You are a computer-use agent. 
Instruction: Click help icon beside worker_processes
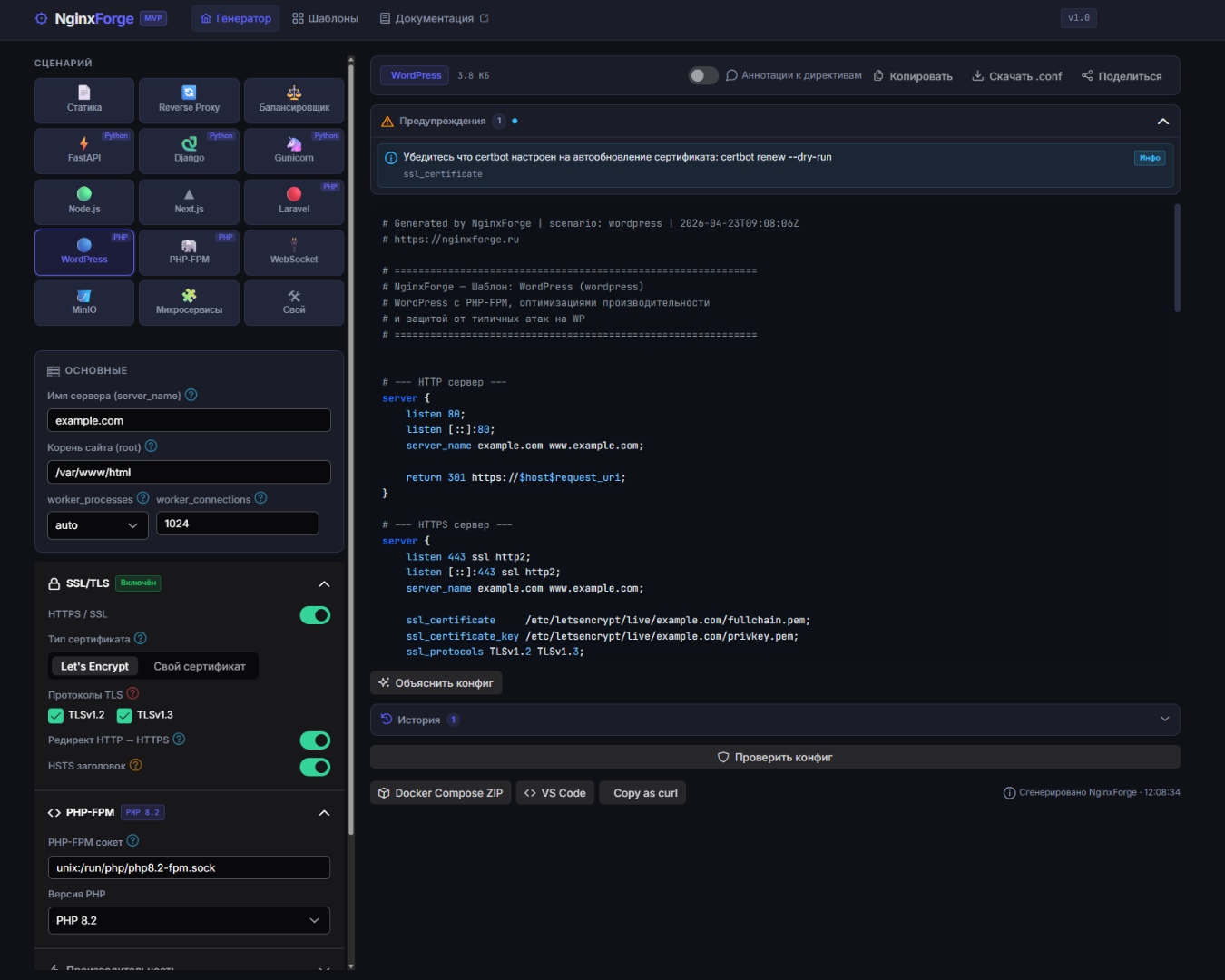(x=142, y=498)
